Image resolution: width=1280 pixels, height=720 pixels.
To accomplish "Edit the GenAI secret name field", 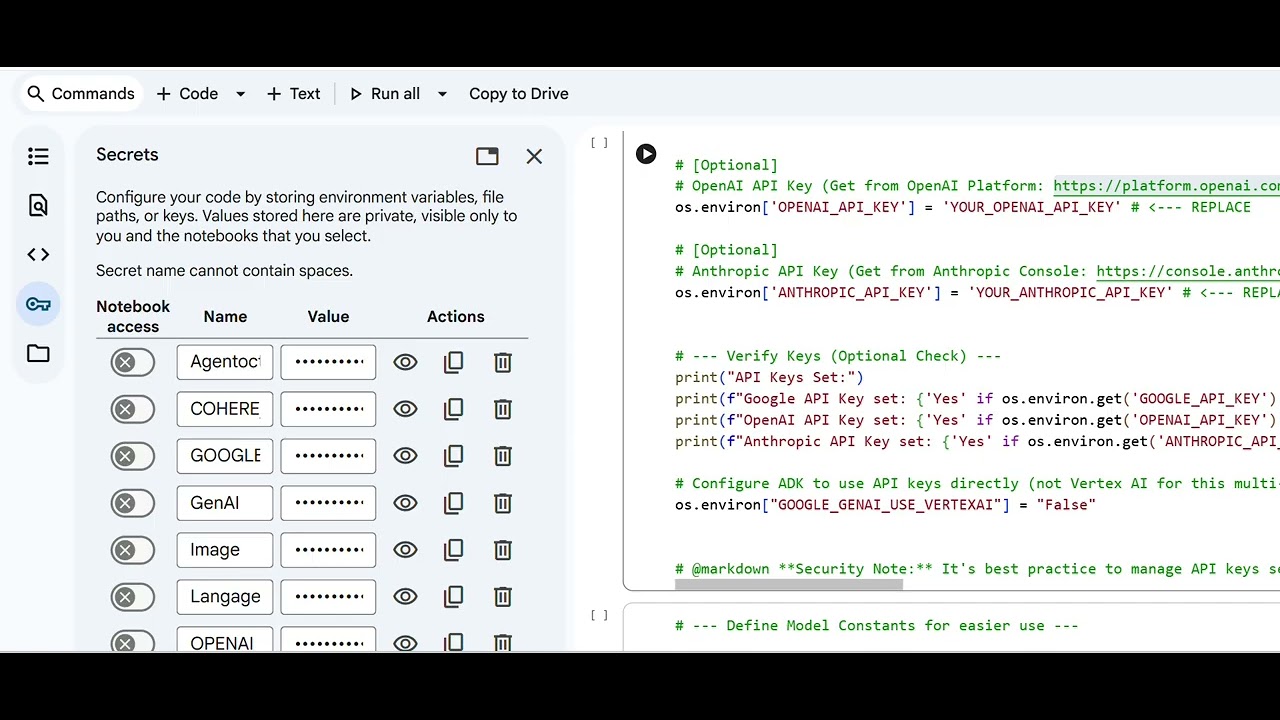I will (x=225, y=503).
